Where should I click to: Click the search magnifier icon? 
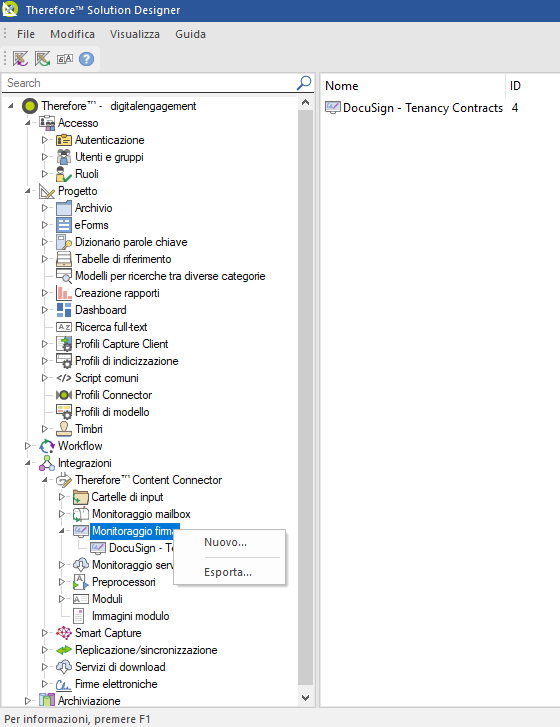point(304,83)
